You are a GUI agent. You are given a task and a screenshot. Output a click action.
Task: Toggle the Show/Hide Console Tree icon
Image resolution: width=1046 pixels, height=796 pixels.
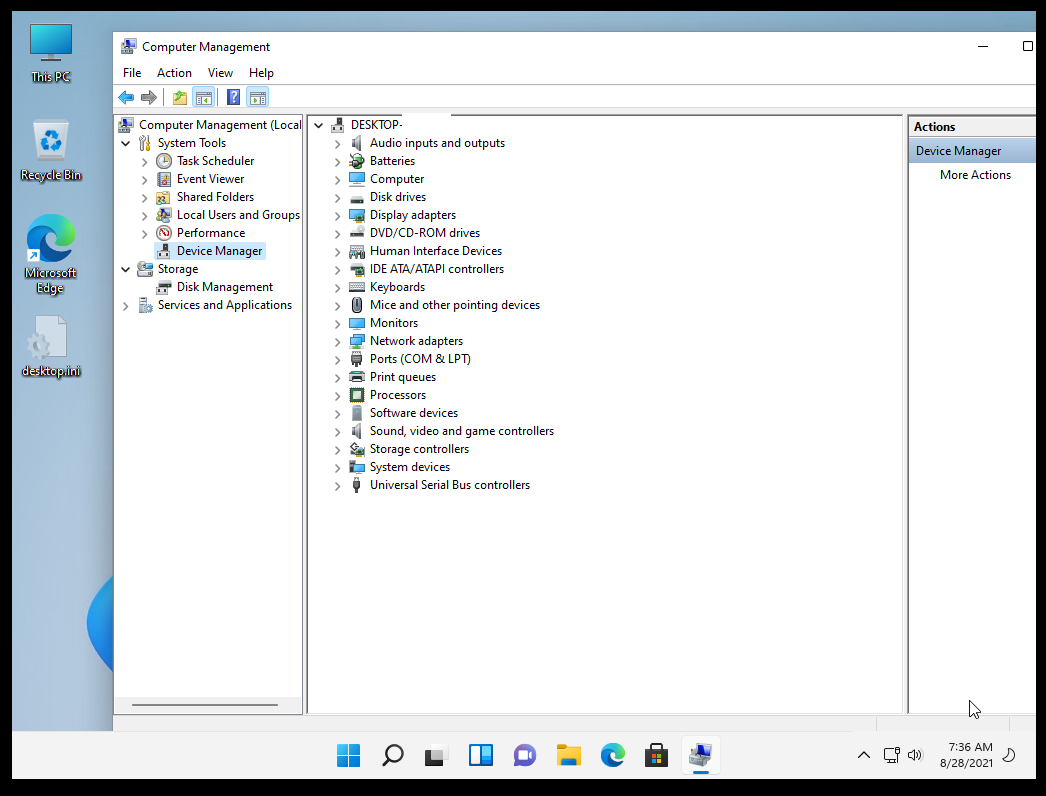click(x=203, y=97)
